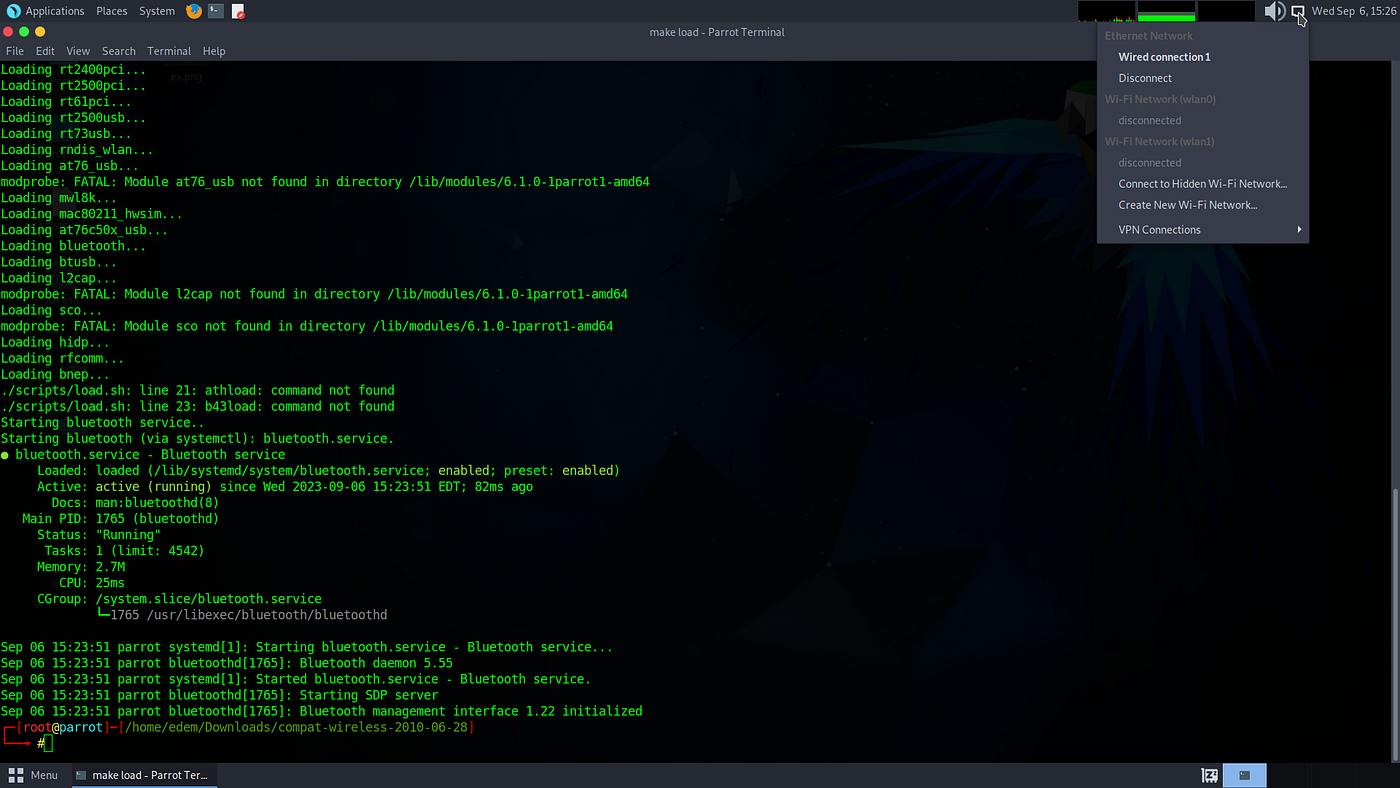This screenshot has width=1400, height=788.
Task: Open the Applications menu
Action: coord(54,11)
